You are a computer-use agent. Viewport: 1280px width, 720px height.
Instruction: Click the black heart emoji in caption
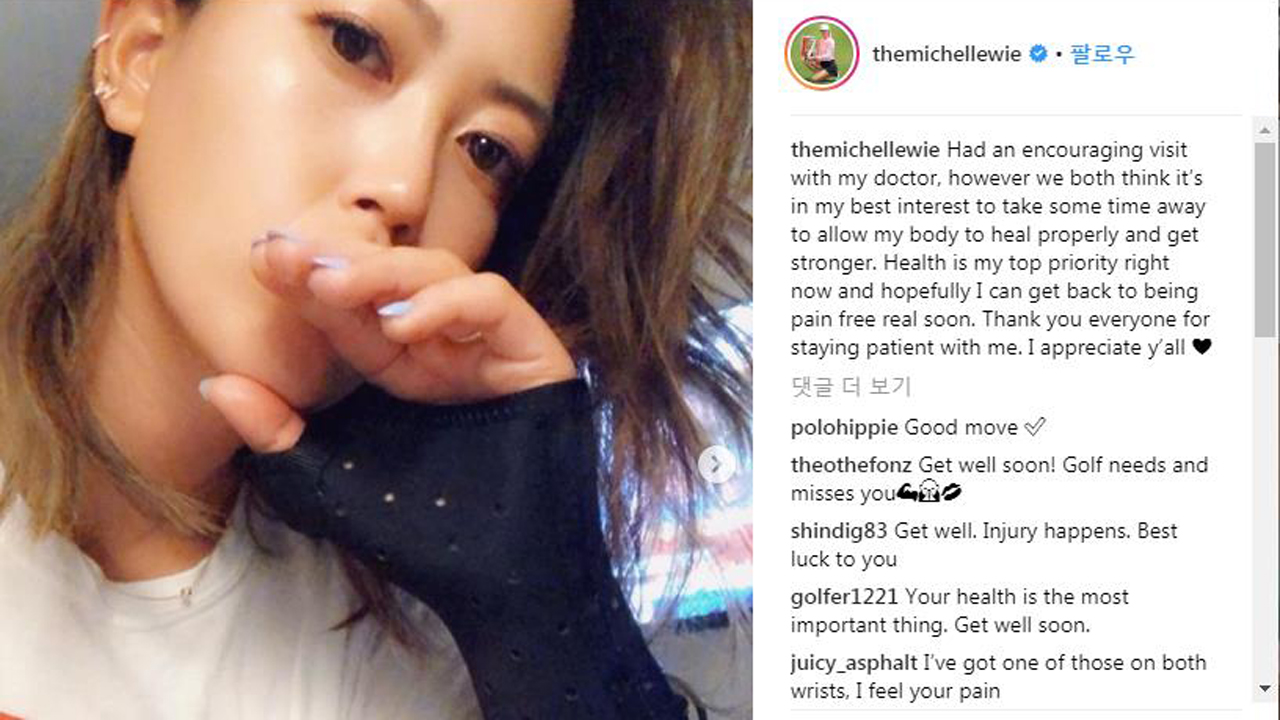1202,348
